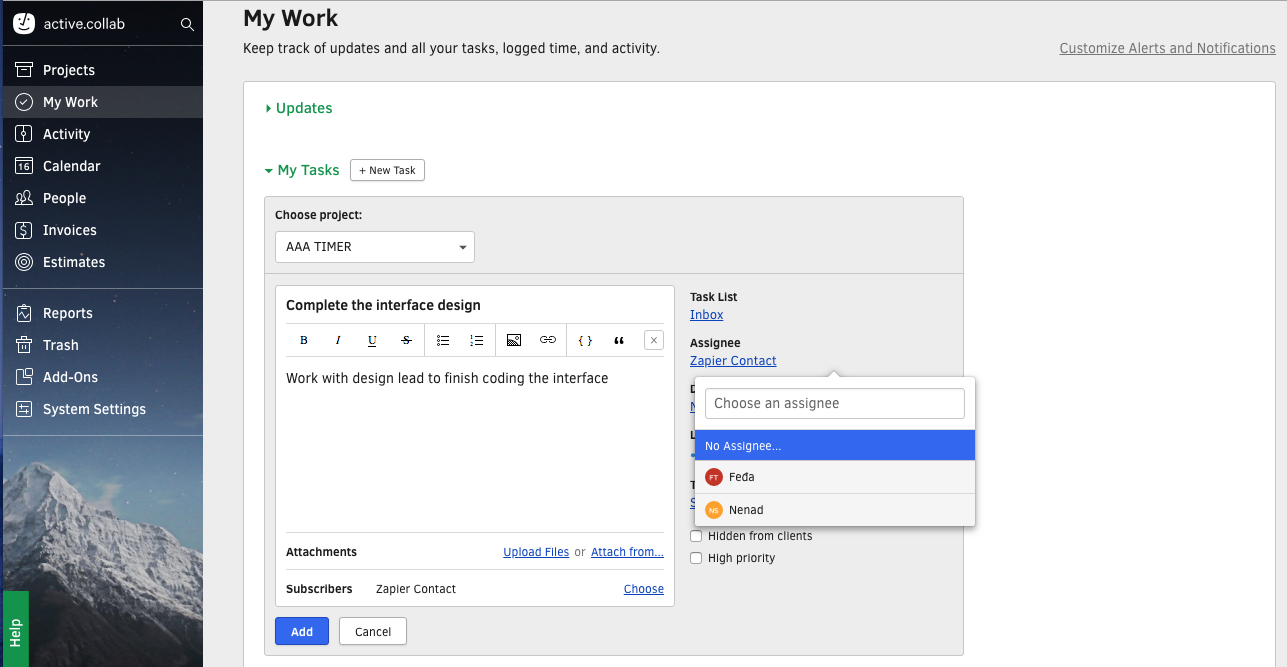Open Customize Alerts and Notifications
Screen dimensions: 1287x667
[x=1166, y=48]
